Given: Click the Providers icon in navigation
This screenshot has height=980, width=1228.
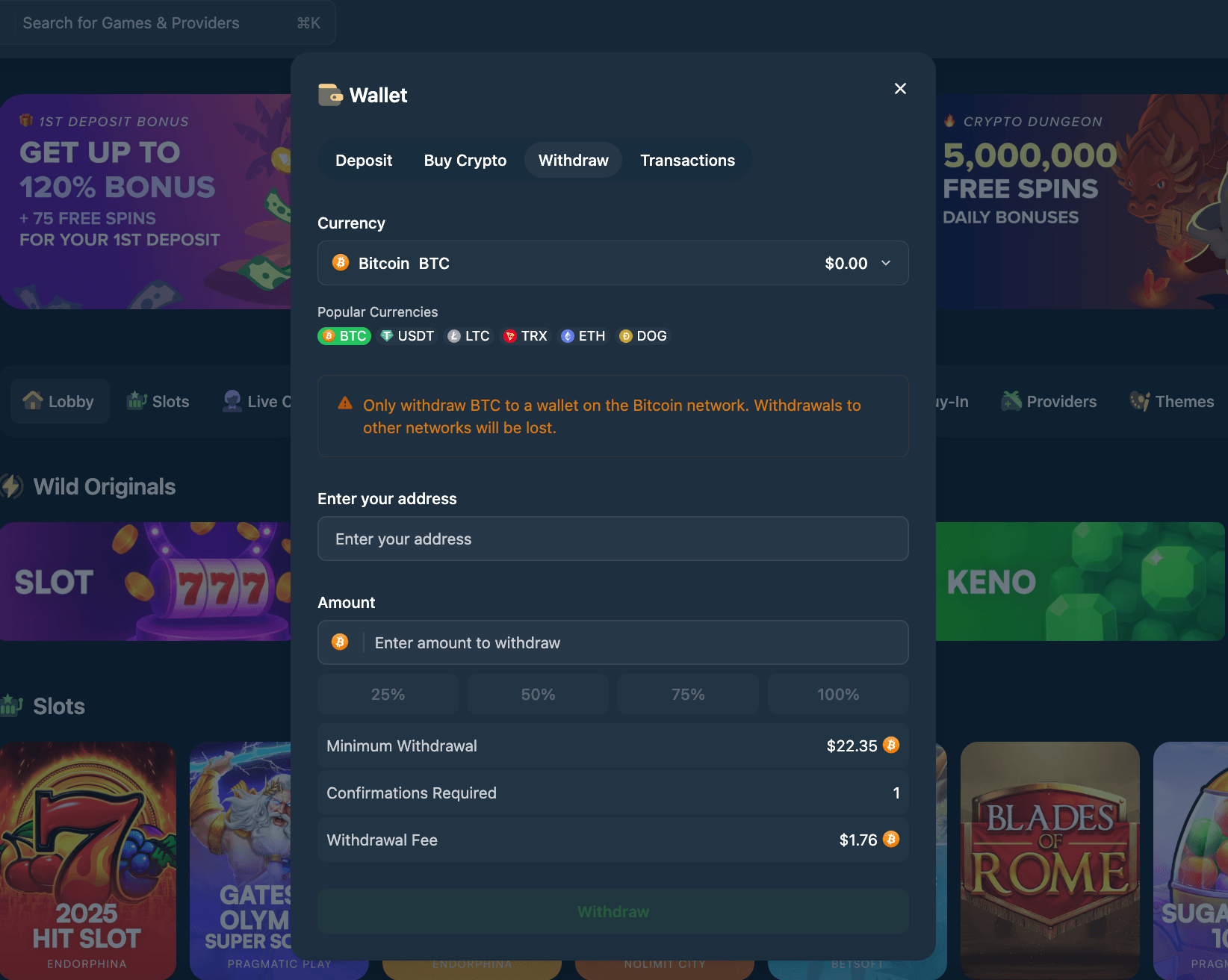Looking at the screenshot, I should (x=1011, y=401).
